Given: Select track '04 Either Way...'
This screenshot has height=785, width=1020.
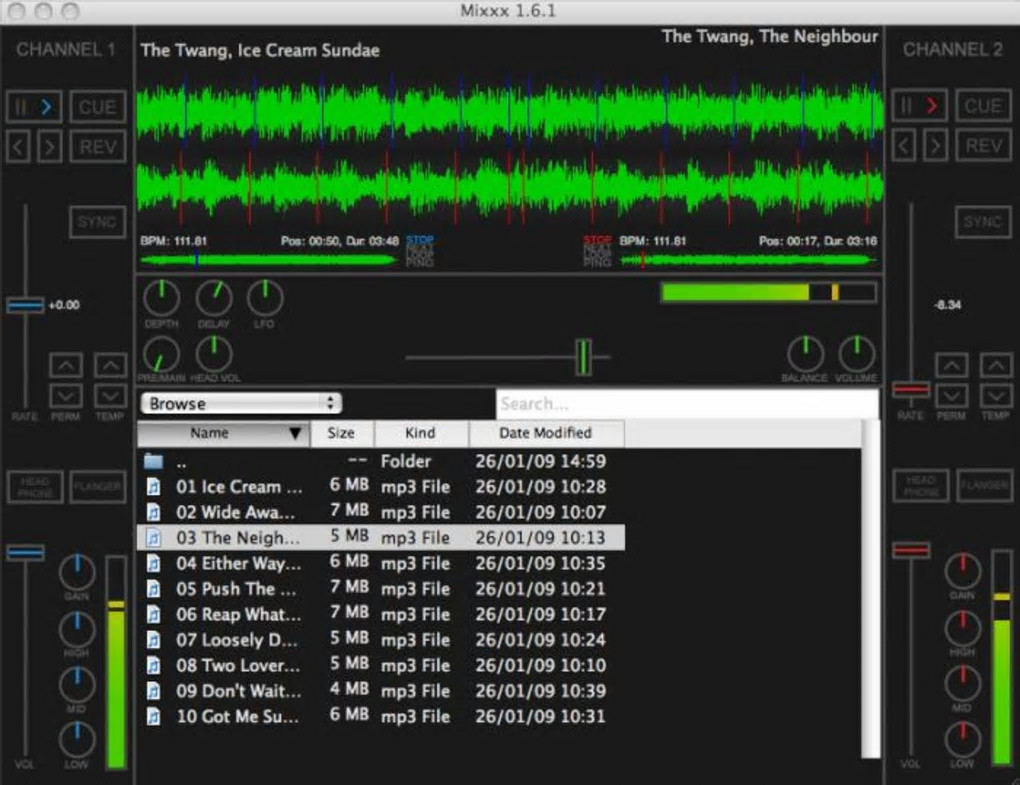Looking at the screenshot, I should pos(381,563).
